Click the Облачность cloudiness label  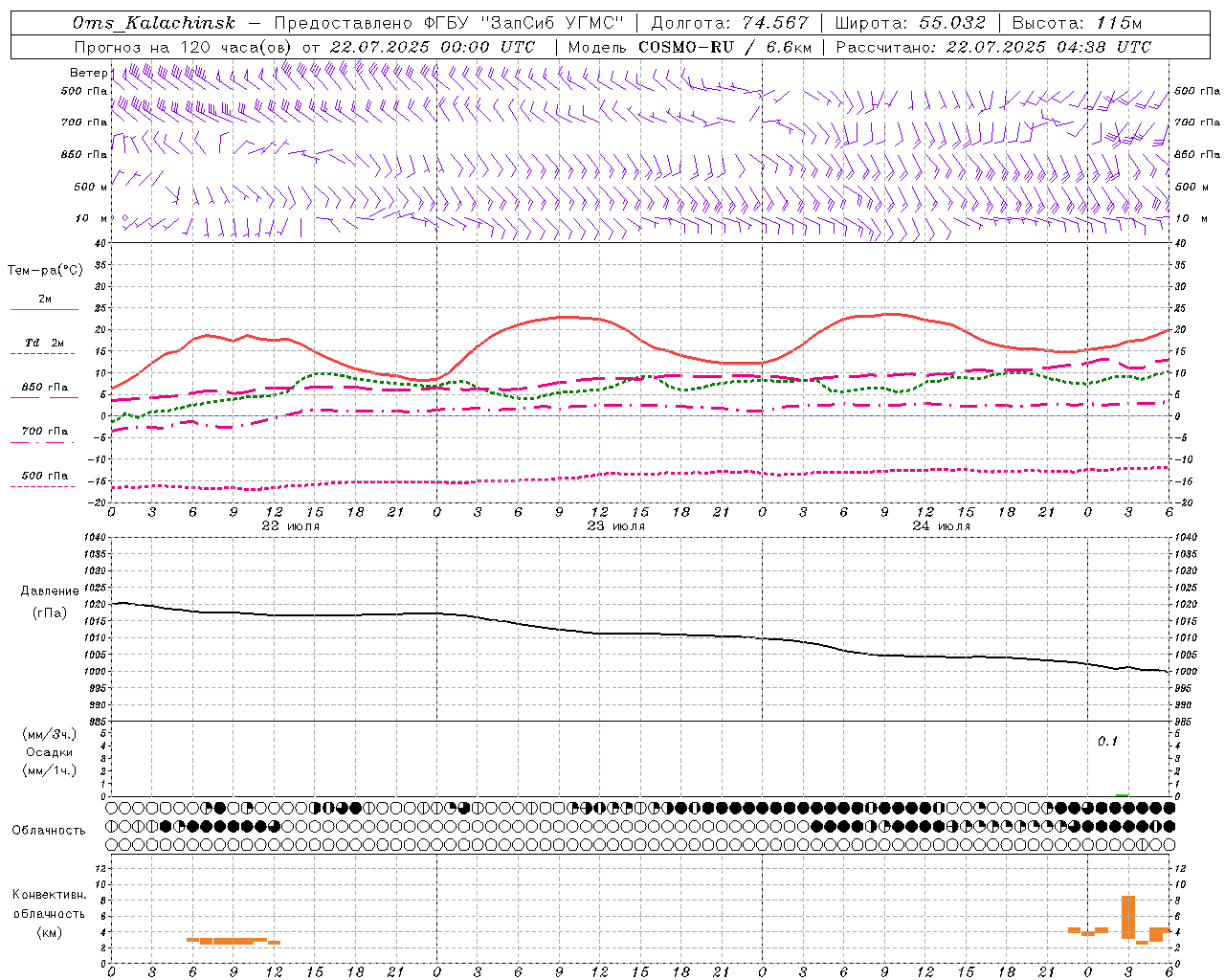point(49,830)
